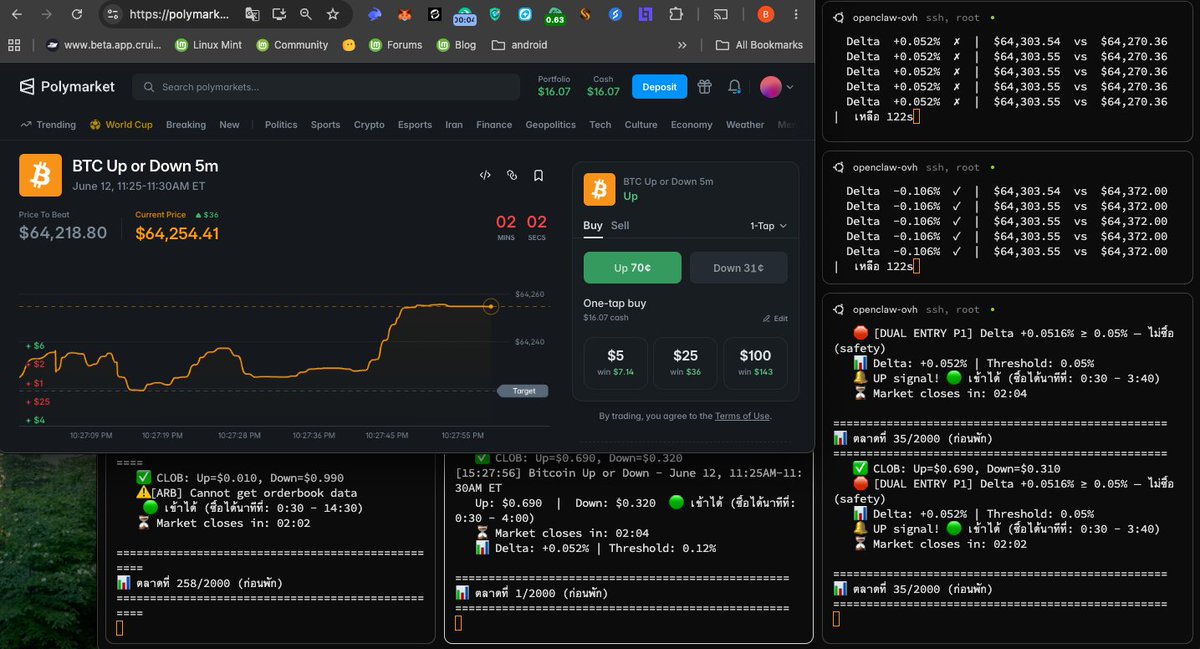Click the Current Price $64,254.41 value
Image resolution: width=1200 pixels, height=649 pixels.
point(177,233)
